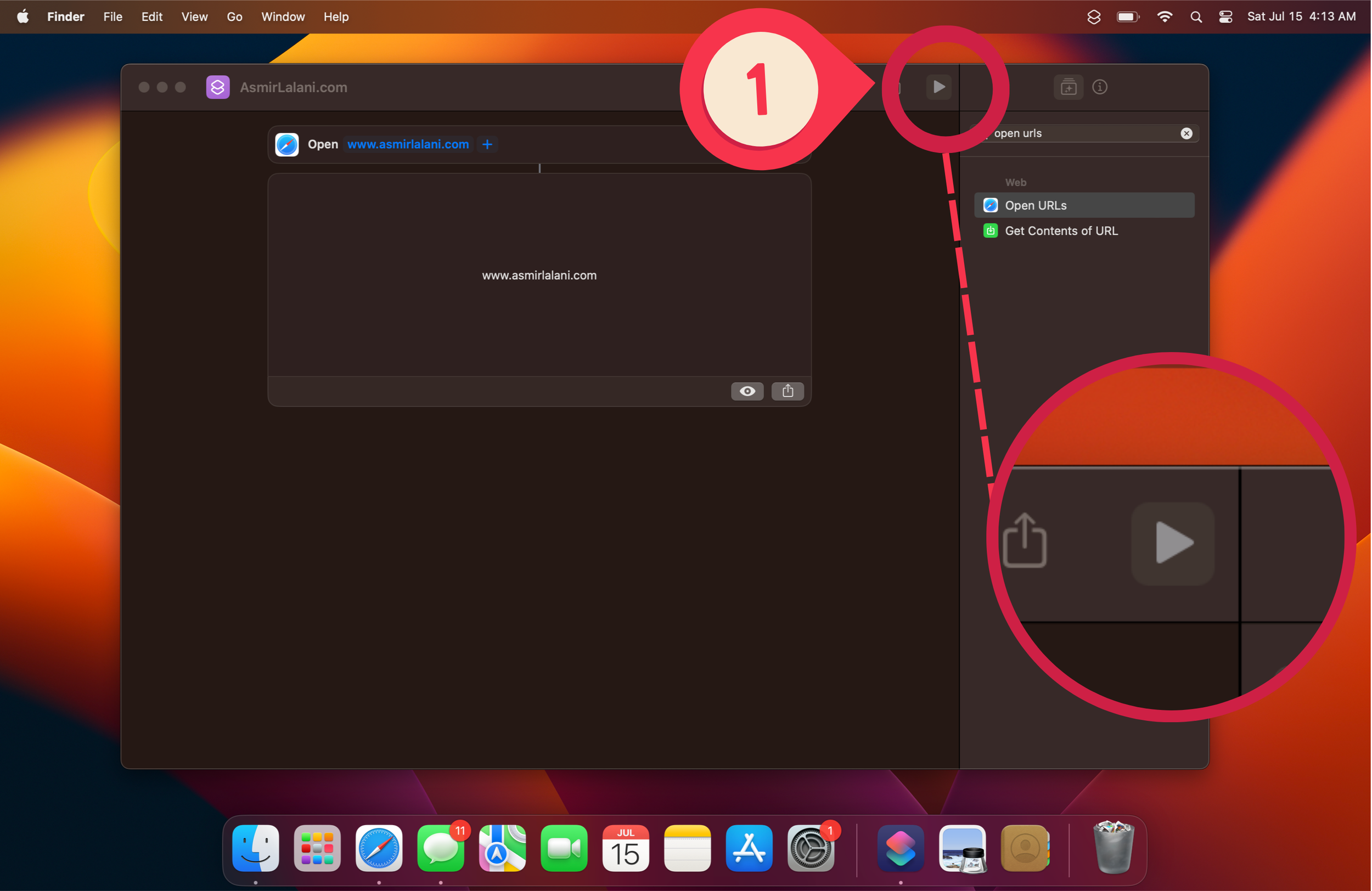Edit the www.asmirlalani.com URL token

coord(408,144)
